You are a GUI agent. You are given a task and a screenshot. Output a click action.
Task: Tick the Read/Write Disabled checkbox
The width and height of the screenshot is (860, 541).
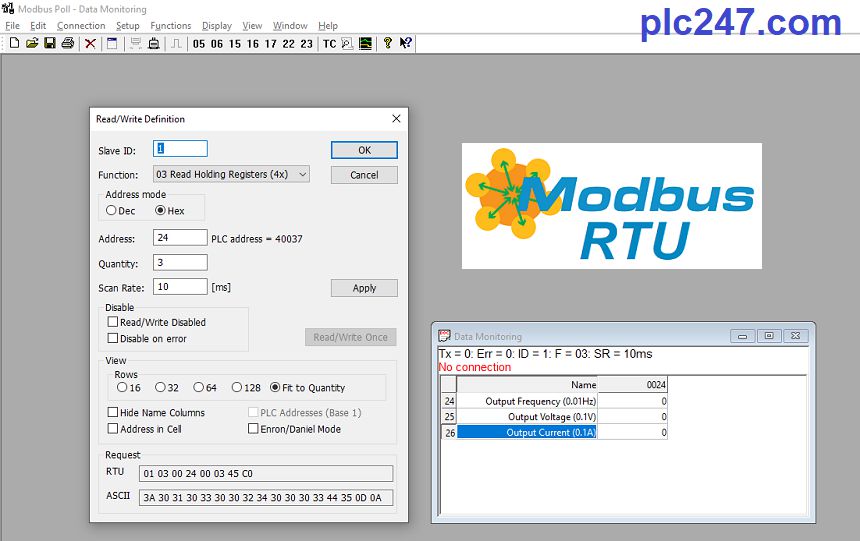(113, 322)
